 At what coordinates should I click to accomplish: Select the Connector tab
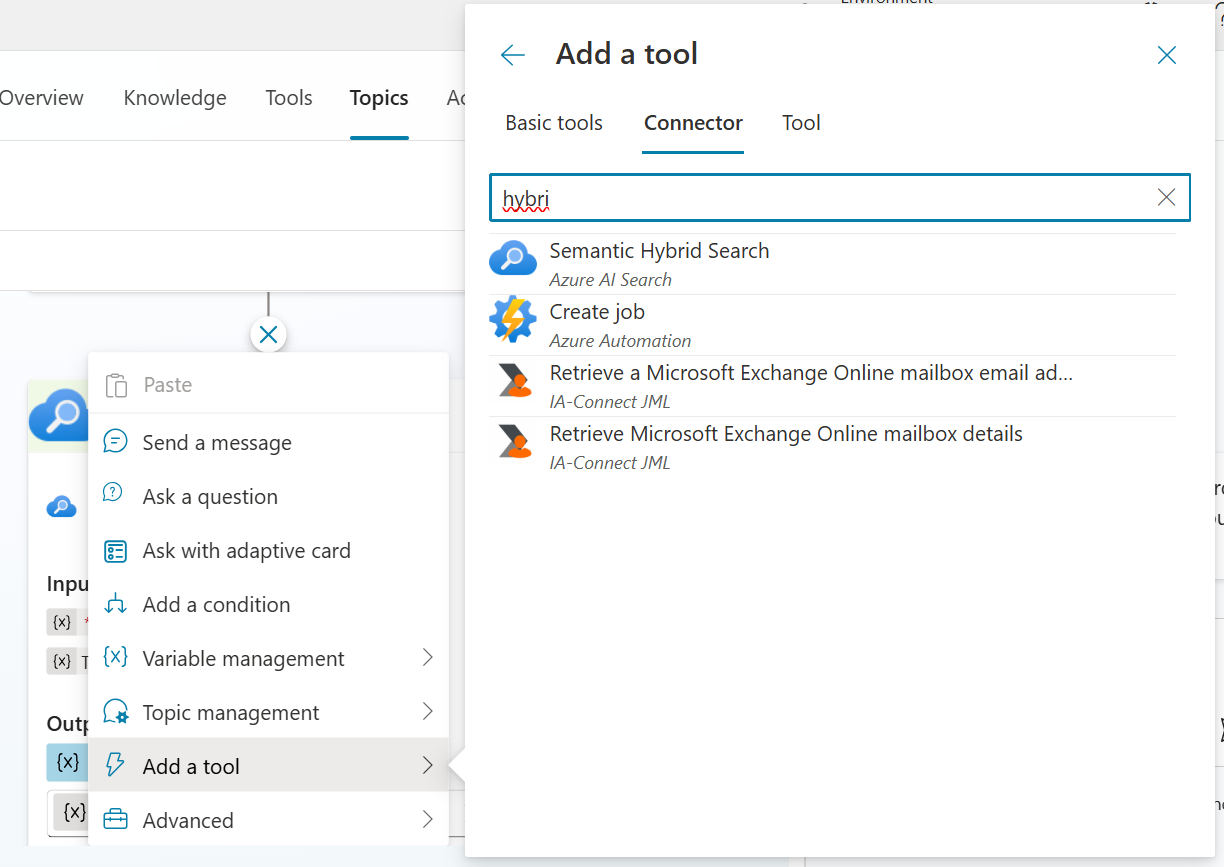[693, 123]
